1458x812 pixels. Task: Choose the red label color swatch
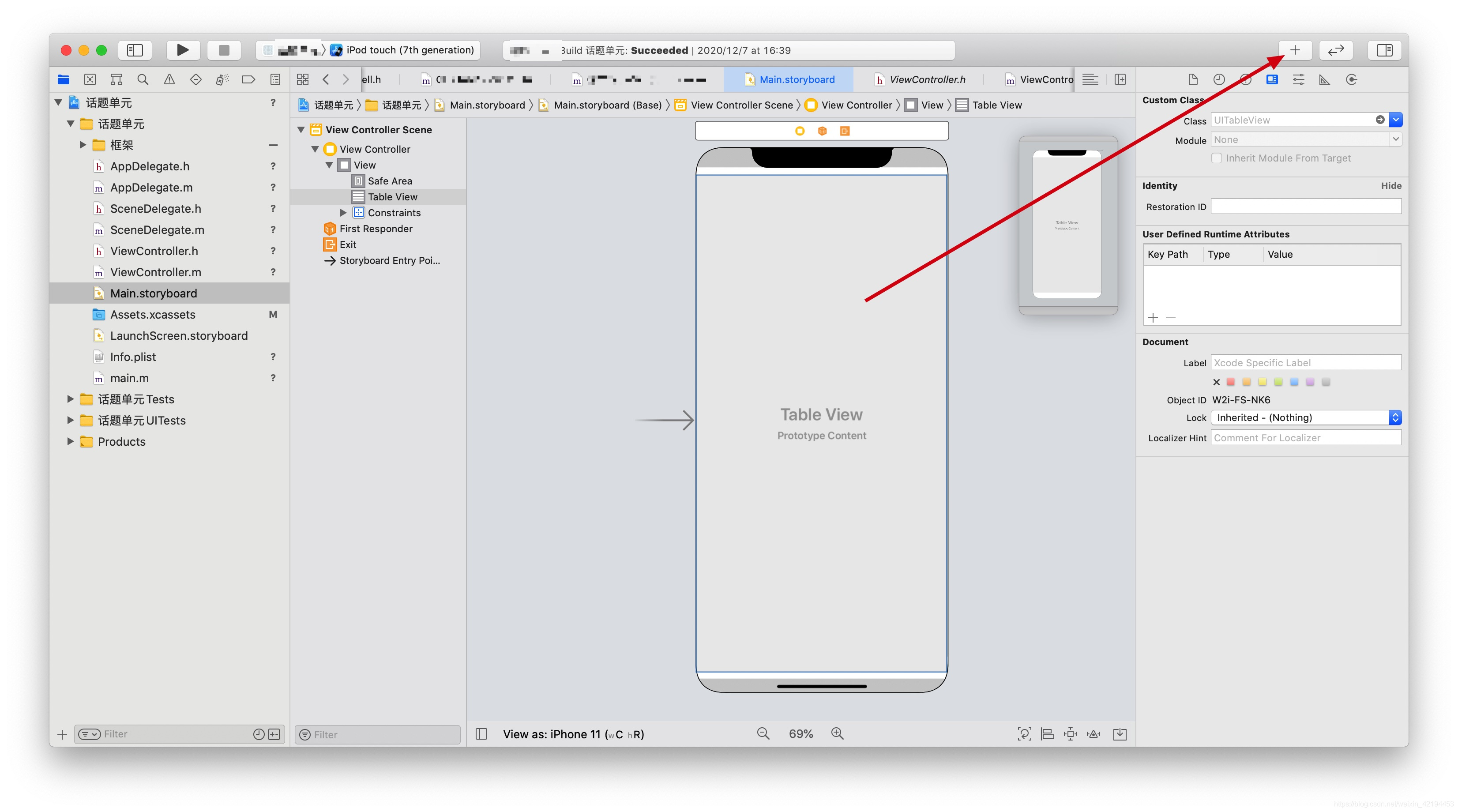pyautogui.click(x=1230, y=382)
